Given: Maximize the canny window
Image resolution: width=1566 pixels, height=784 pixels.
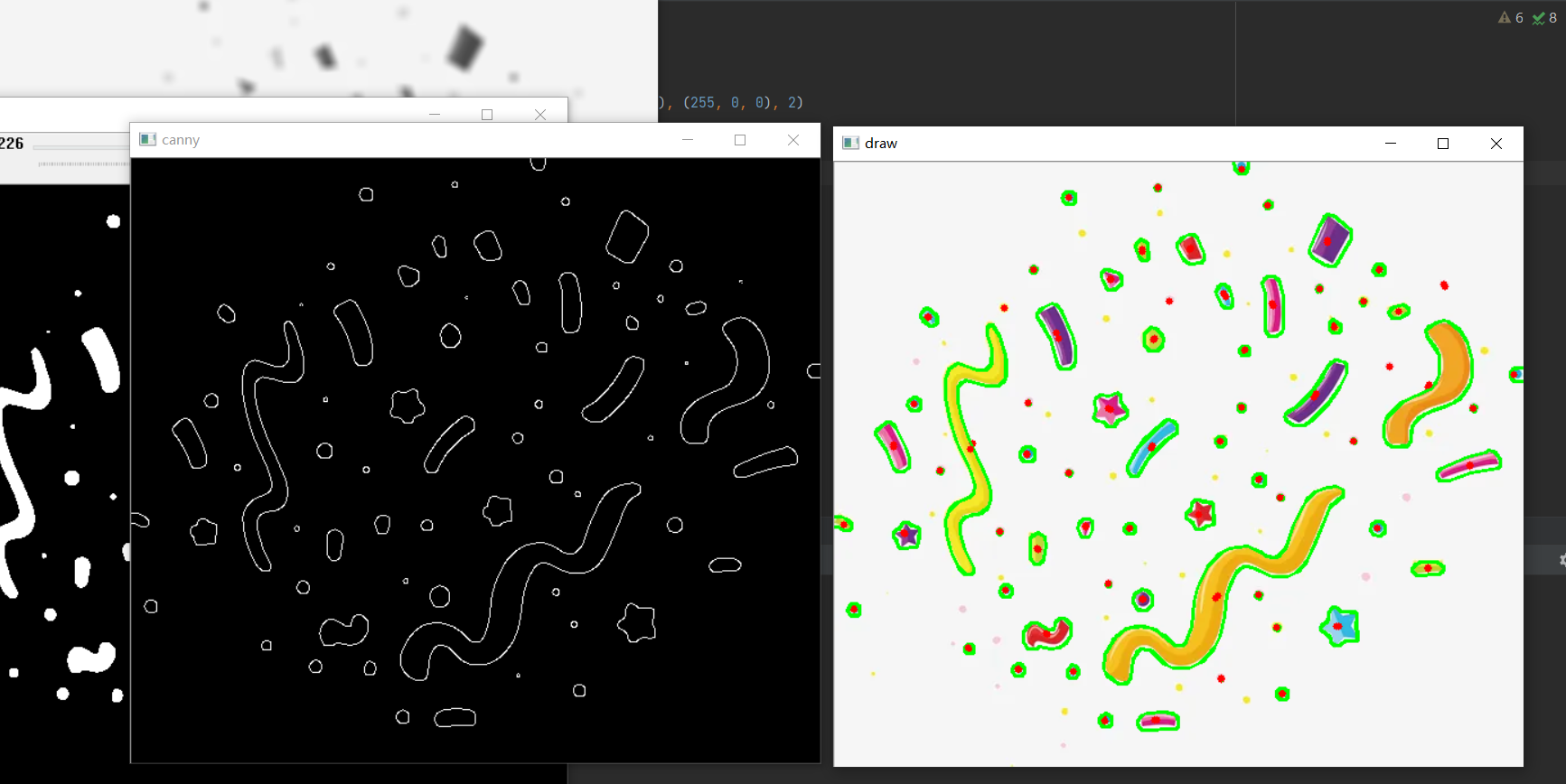Looking at the screenshot, I should pos(740,140).
